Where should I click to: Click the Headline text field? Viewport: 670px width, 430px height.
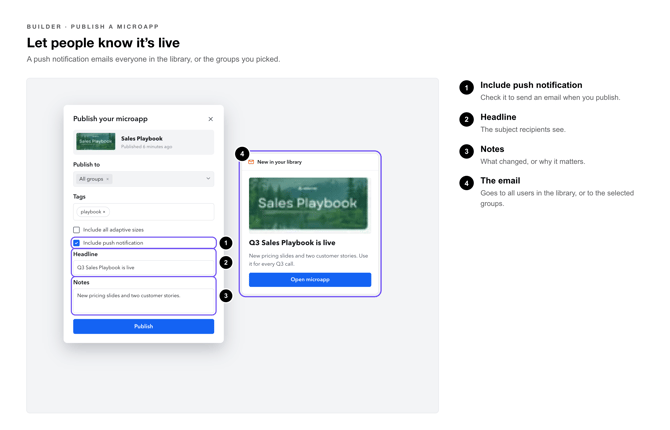click(x=144, y=268)
